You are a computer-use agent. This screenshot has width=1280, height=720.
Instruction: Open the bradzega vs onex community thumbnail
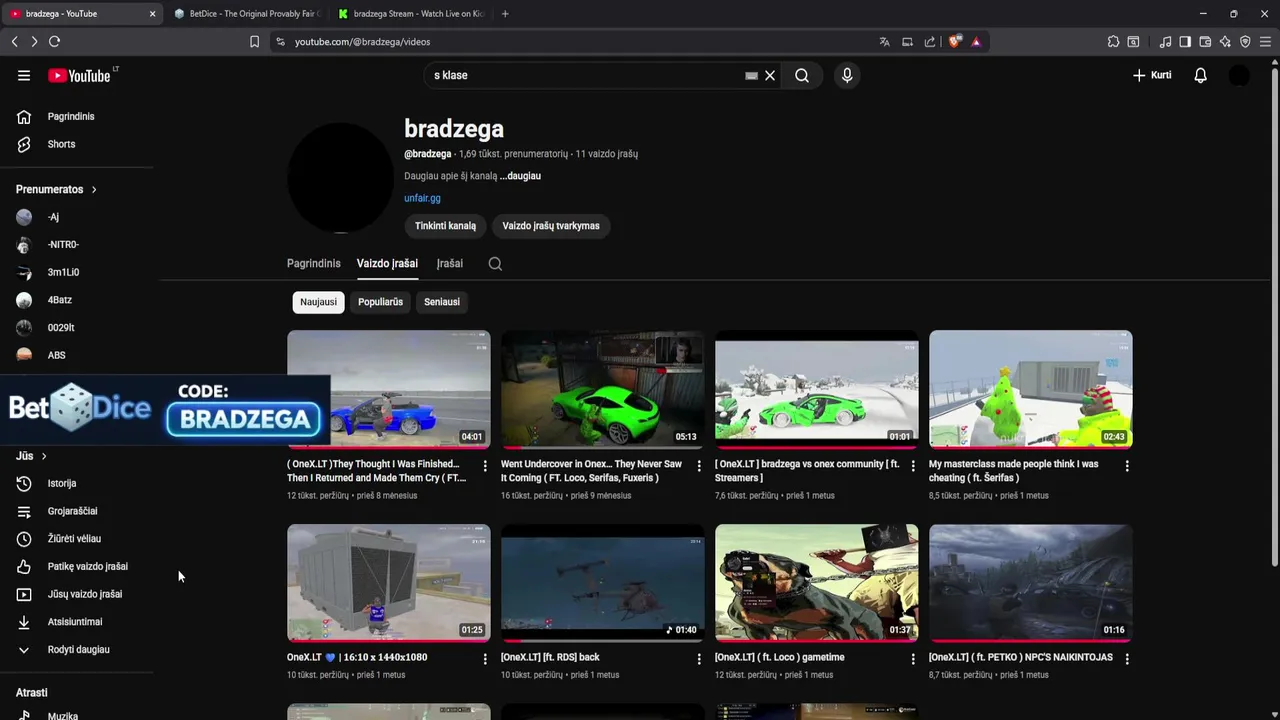coord(816,388)
